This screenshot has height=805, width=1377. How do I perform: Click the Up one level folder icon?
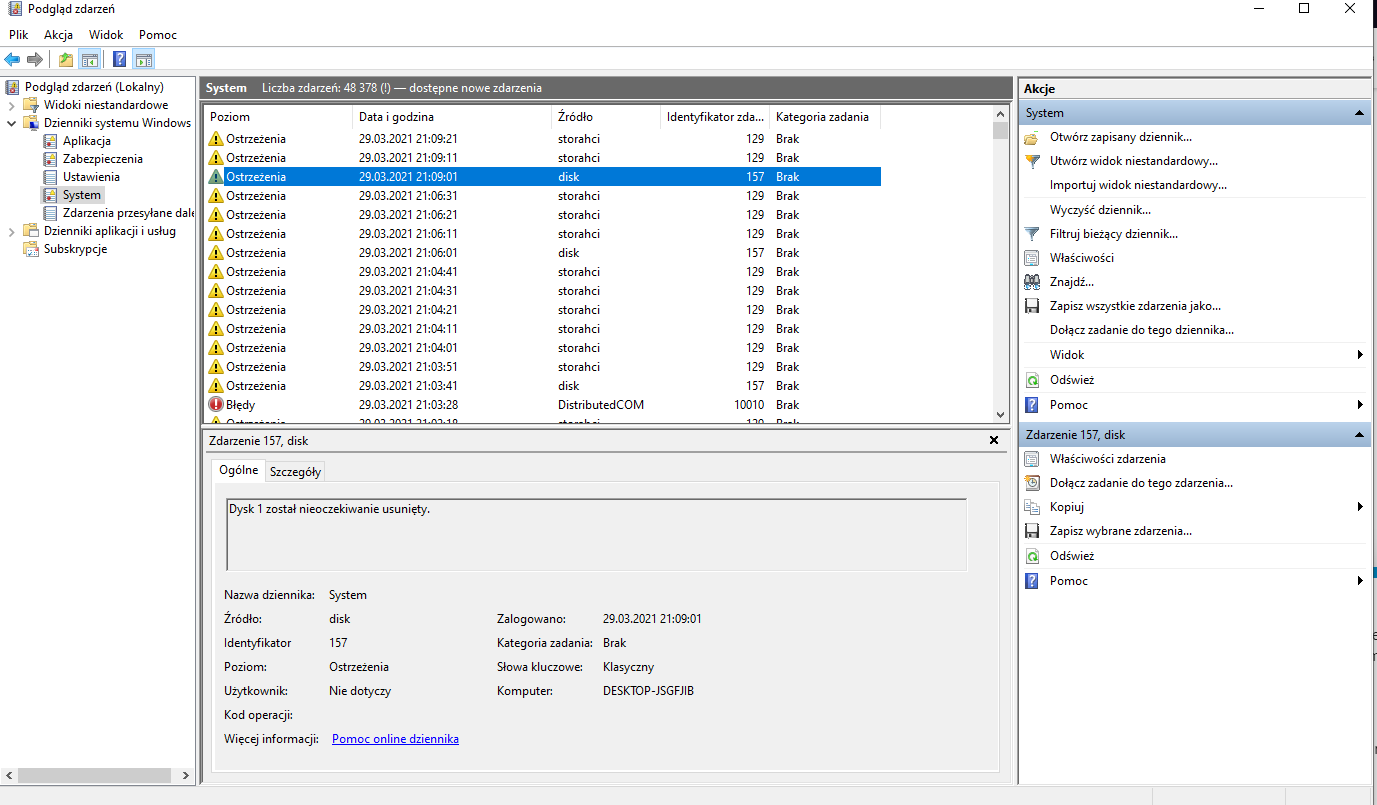click(66, 59)
